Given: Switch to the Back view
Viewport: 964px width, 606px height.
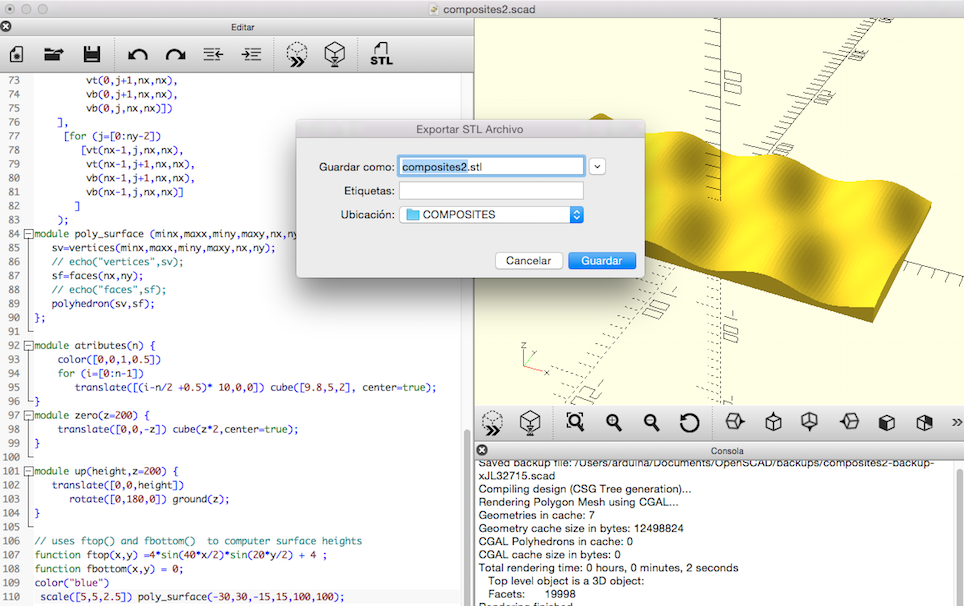Looking at the screenshot, I should 924,422.
